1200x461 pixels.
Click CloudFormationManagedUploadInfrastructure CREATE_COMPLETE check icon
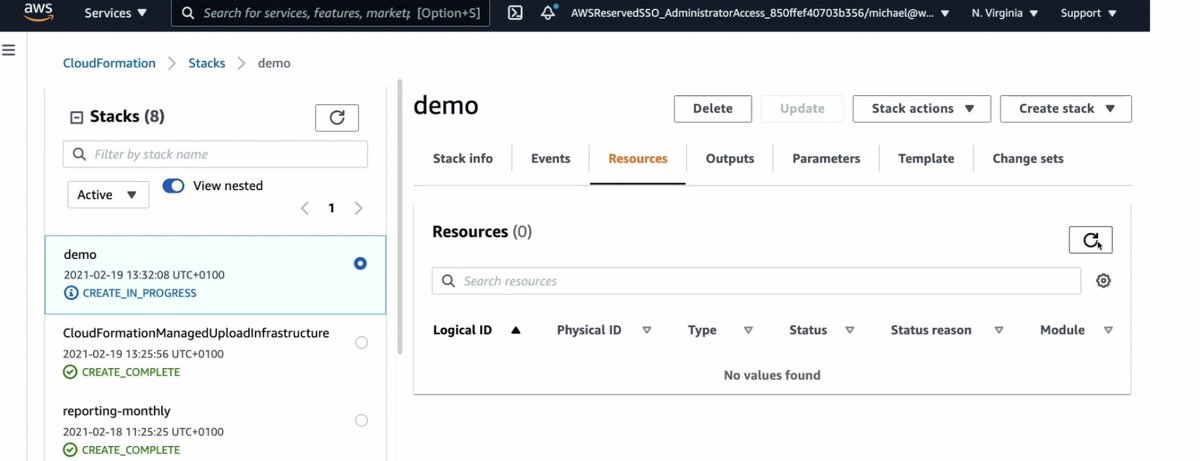pos(70,372)
